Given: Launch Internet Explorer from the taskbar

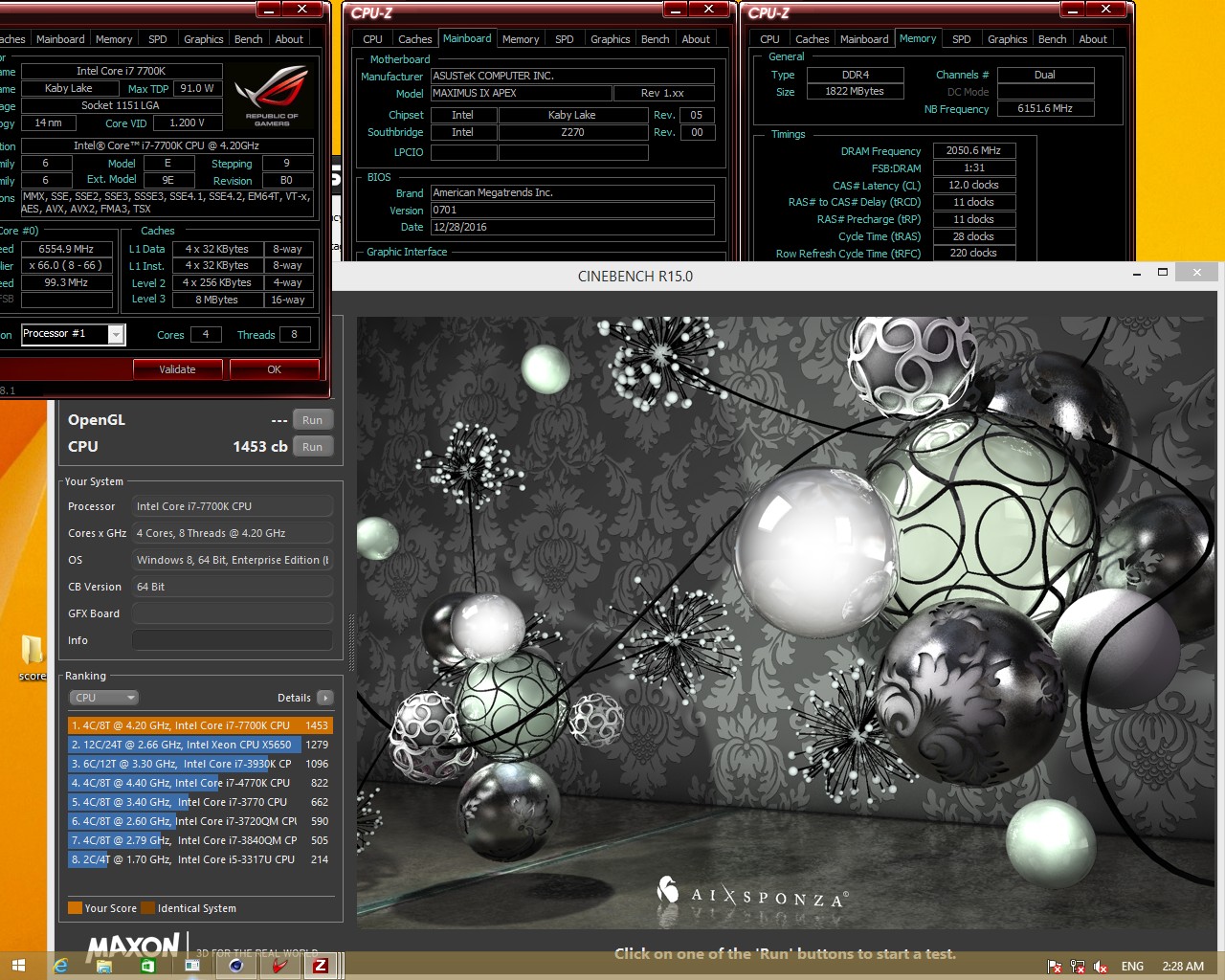Looking at the screenshot, I should pos(60,966).
